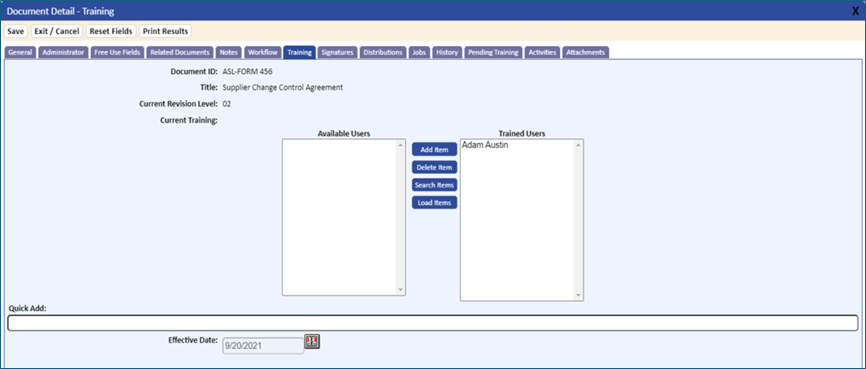Click Trained Users scrollbar up arrow

578,145
